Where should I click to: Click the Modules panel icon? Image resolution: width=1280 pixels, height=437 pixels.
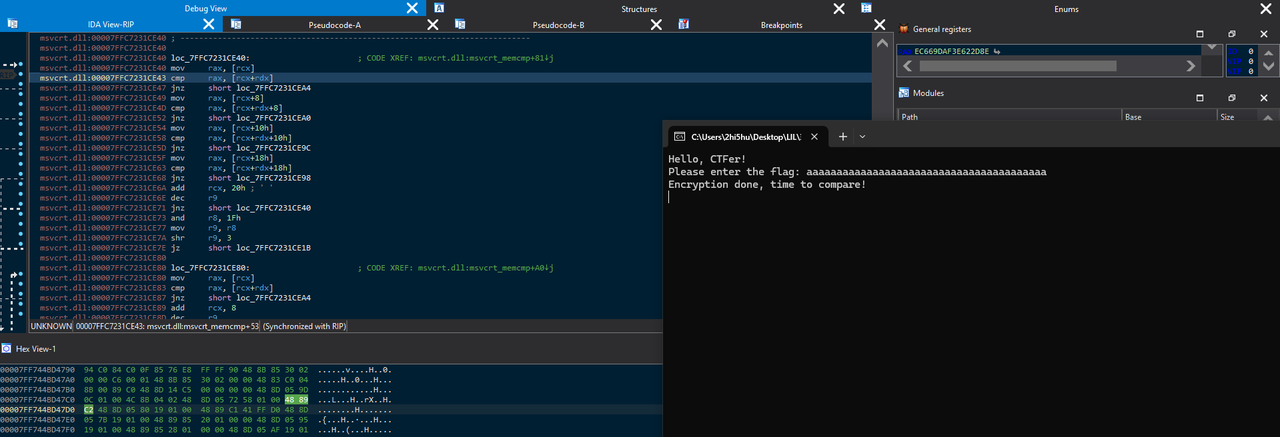[x=905, y=93]
